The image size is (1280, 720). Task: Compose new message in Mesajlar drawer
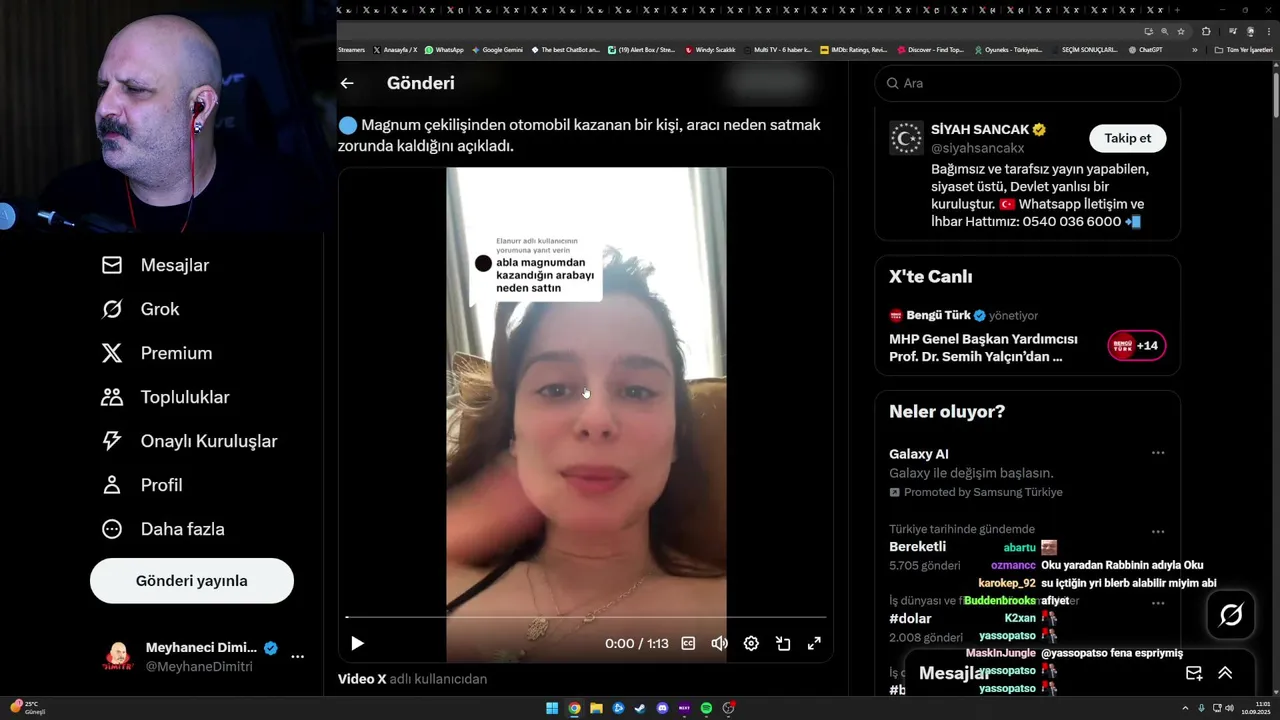[1193, 673]
